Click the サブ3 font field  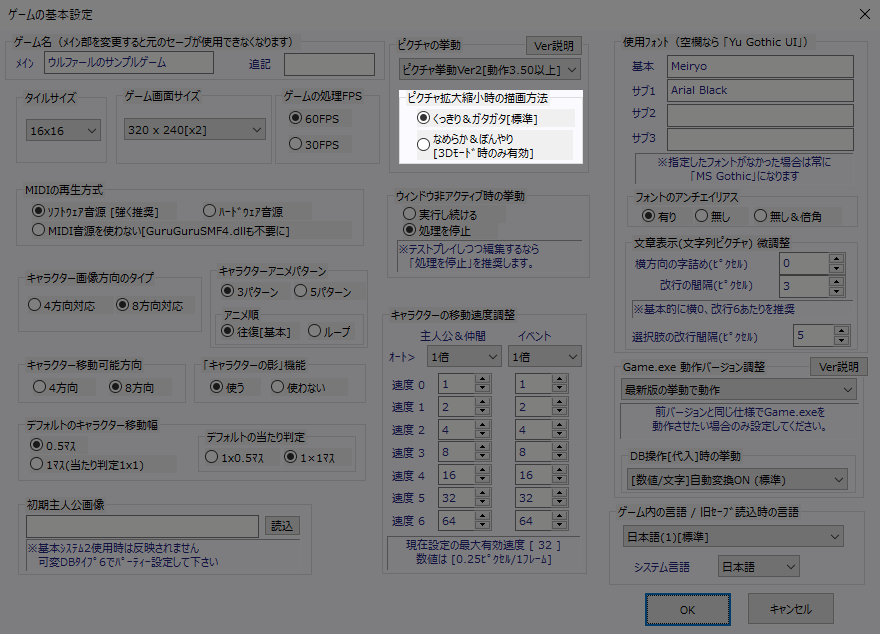pos(760,139)
